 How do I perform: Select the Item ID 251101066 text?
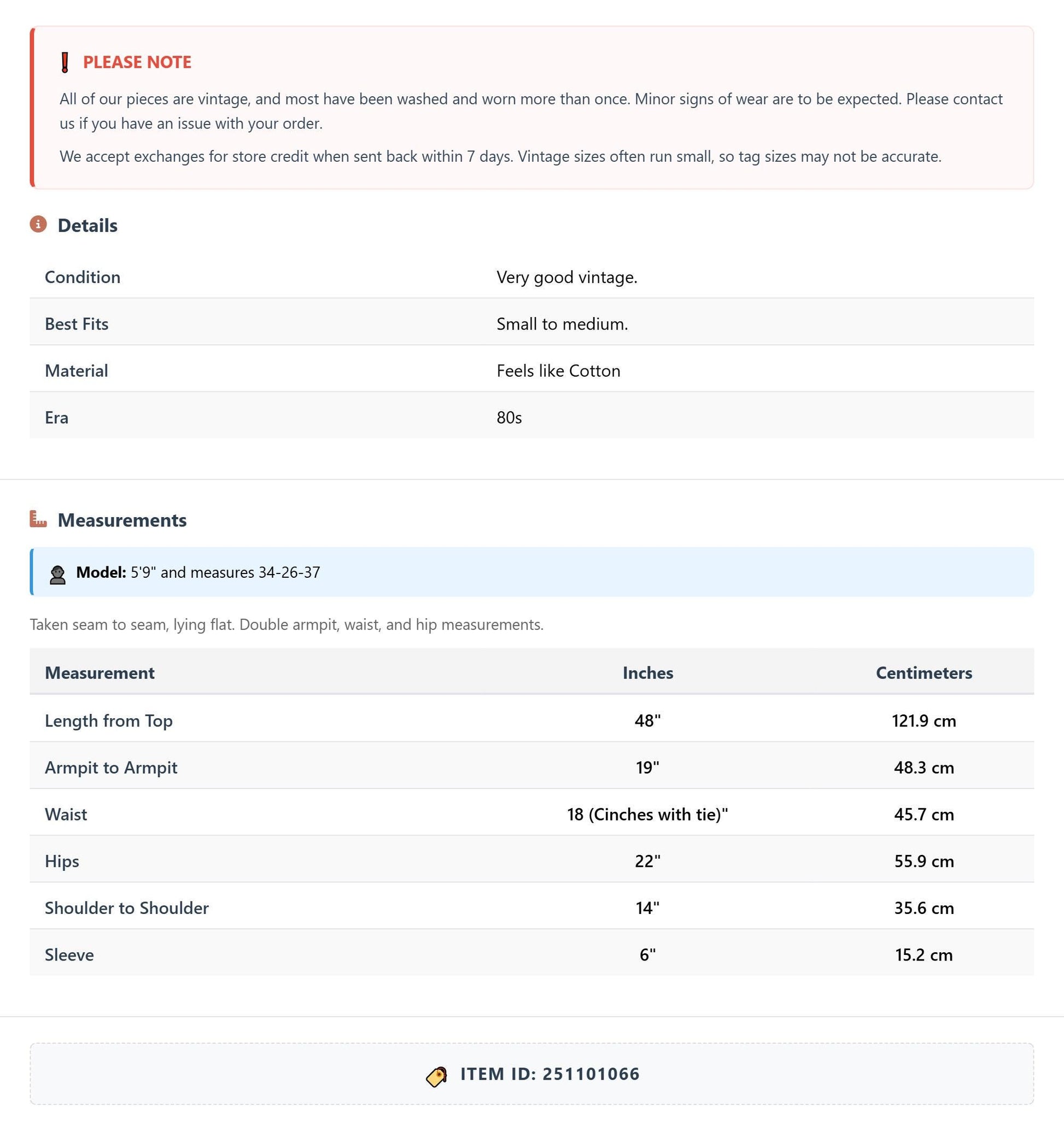tap(550, 1074)
